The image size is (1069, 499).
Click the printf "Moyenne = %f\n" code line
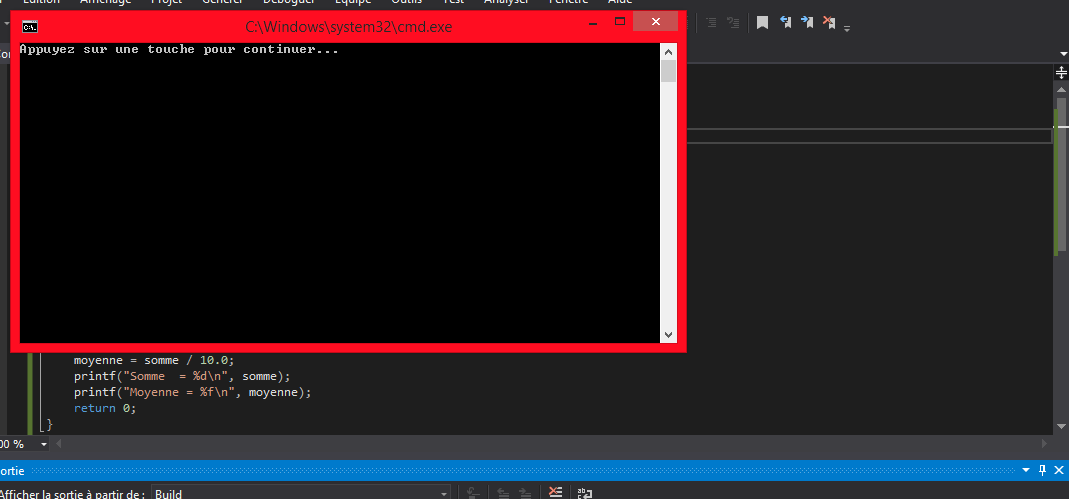coord(192,392)
